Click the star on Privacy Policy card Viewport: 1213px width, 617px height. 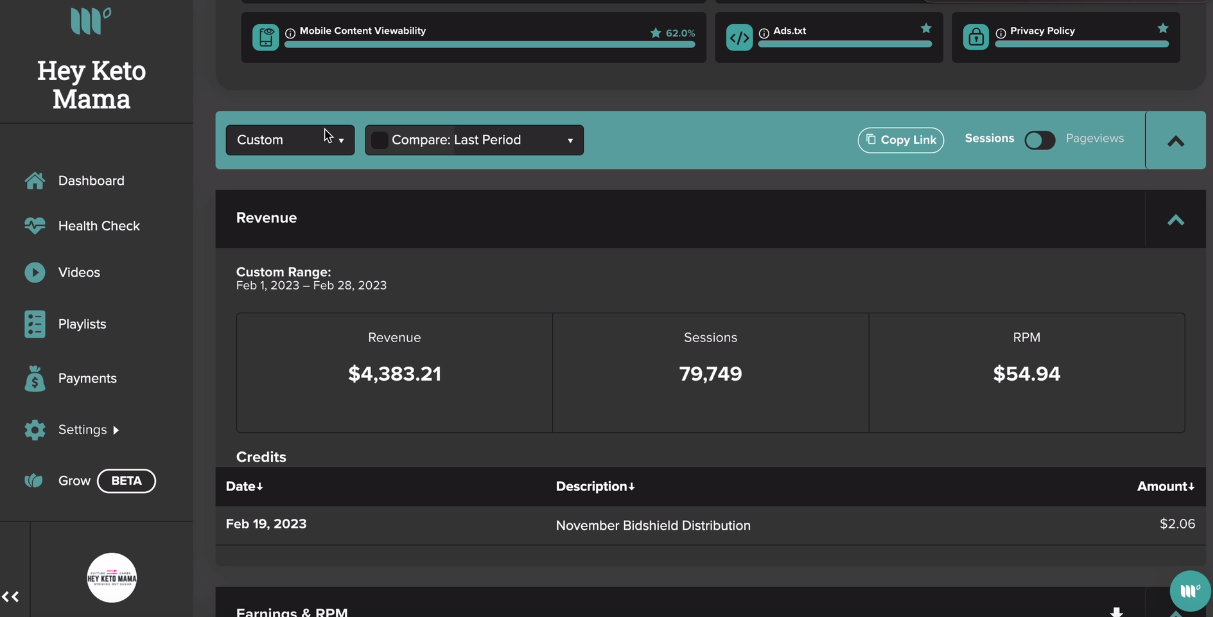1163,29
